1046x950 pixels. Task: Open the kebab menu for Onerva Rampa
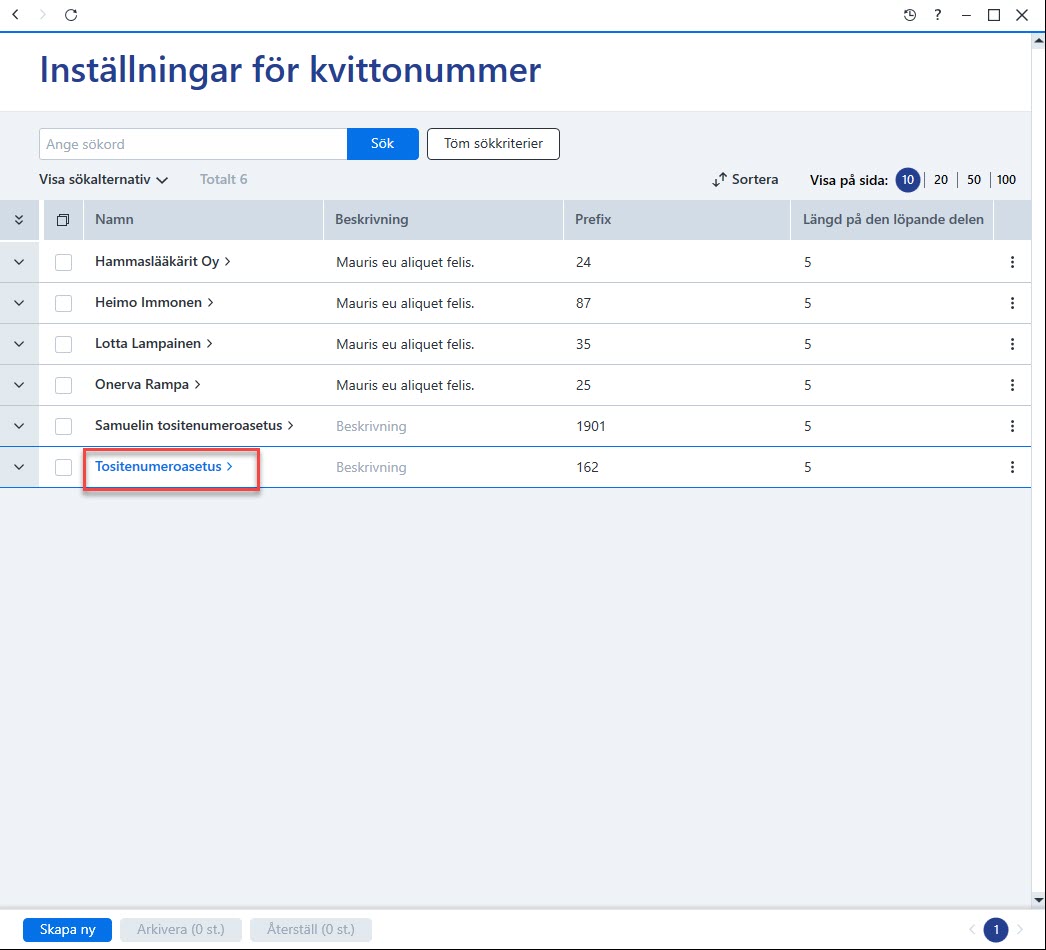point(1012,385)
